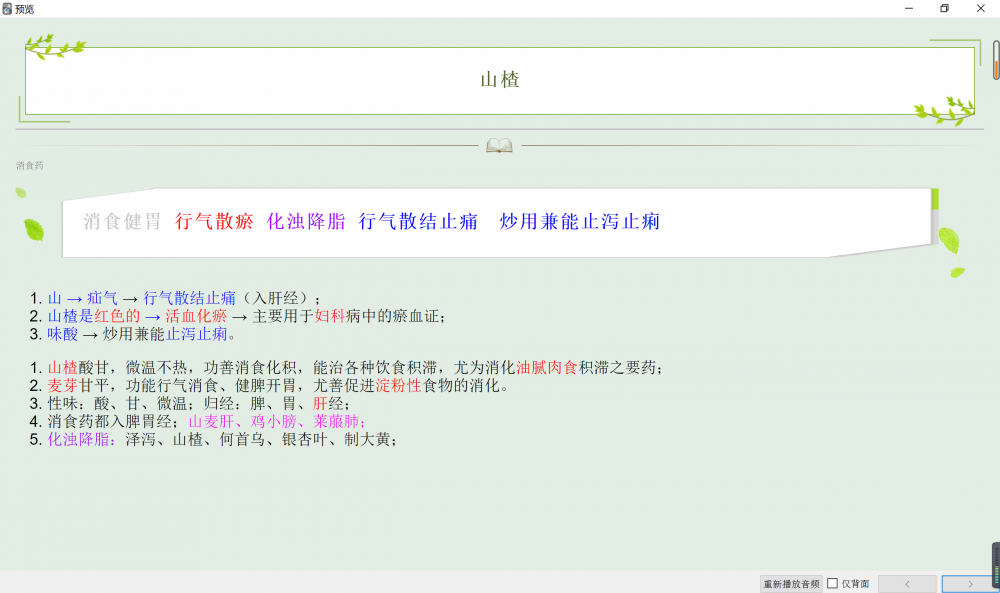Click the purple text 化浊降脂 in the banner
The image size is (1000, 593).
tap(306, 221)
